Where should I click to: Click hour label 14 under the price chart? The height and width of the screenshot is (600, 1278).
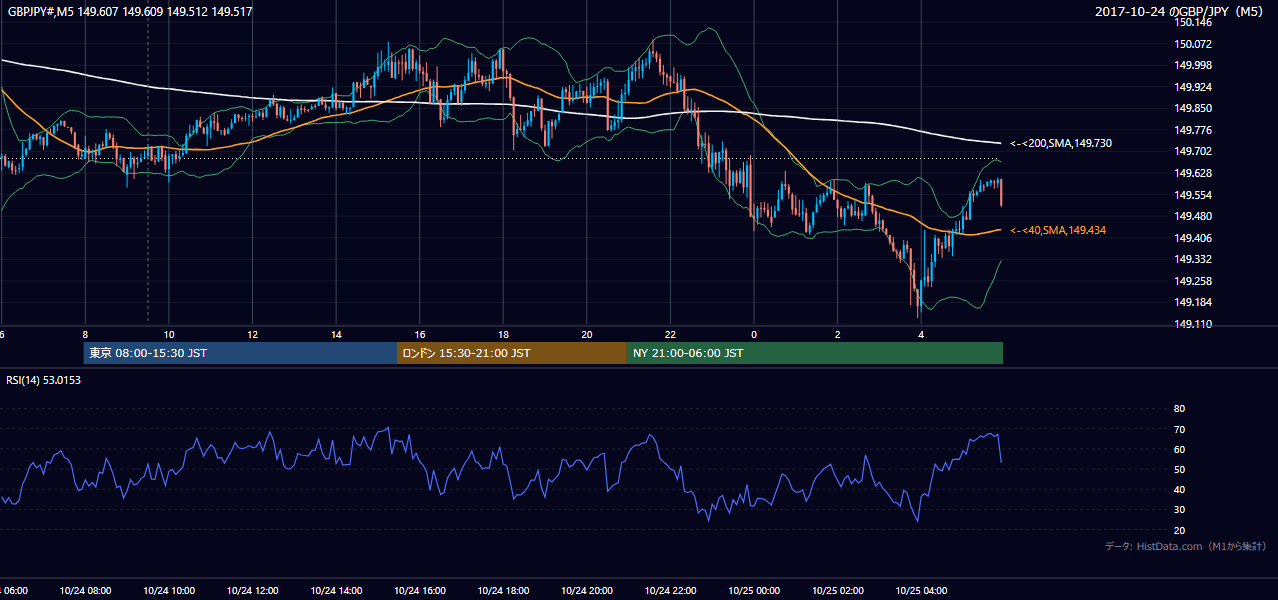coord(336,335)
